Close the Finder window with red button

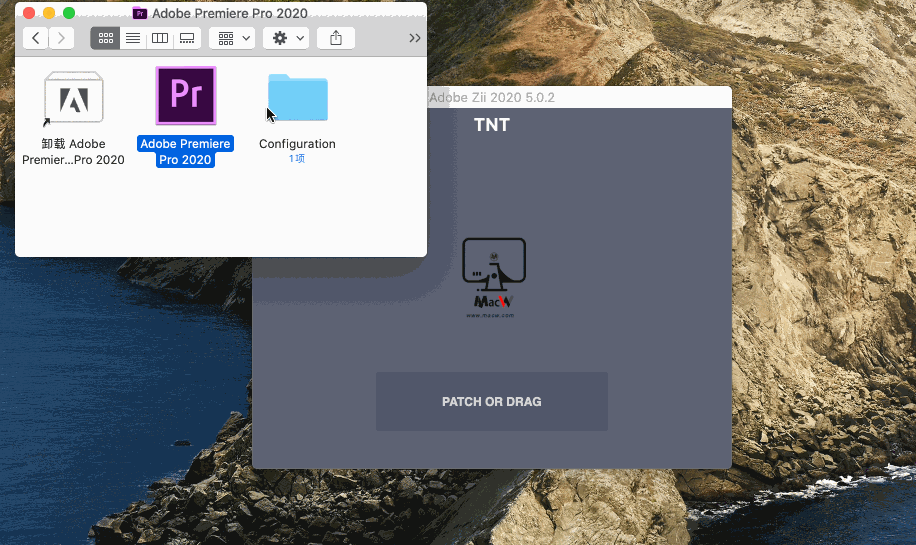(x=29, y=13)
